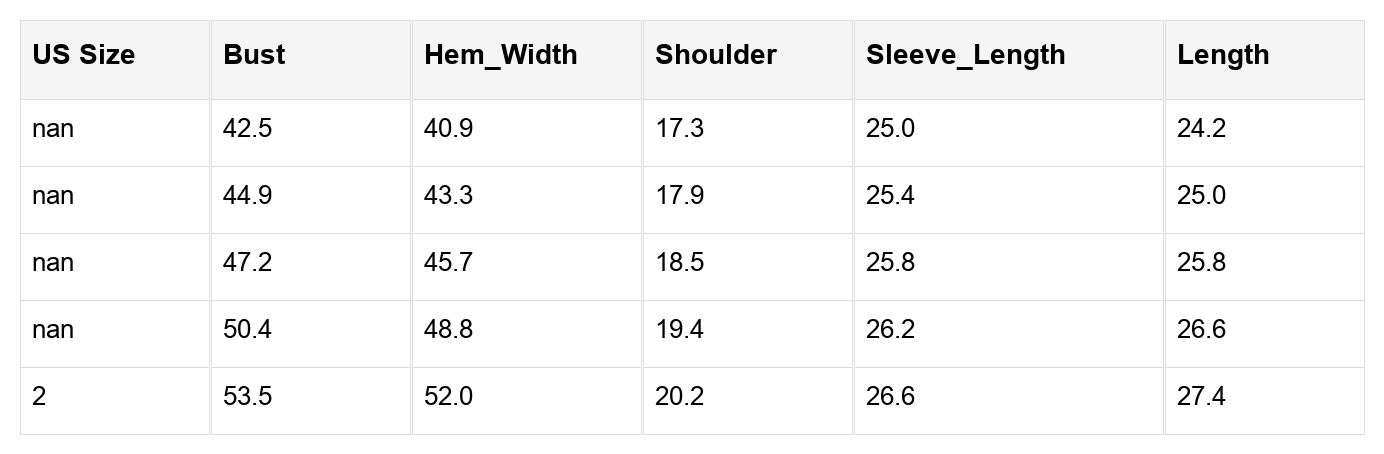
Task: Click the US Size cell containing 2
Action: (x=39, y=397)
